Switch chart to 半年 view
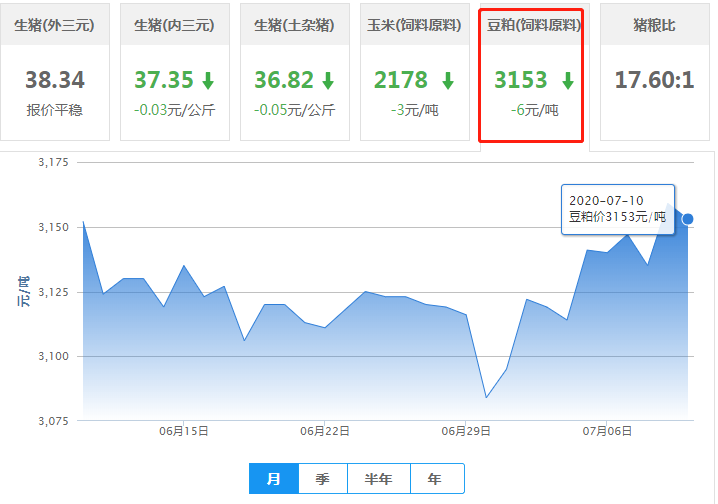Screen dimensions: 718x504 pyautogui.click(x=379, y=479)
